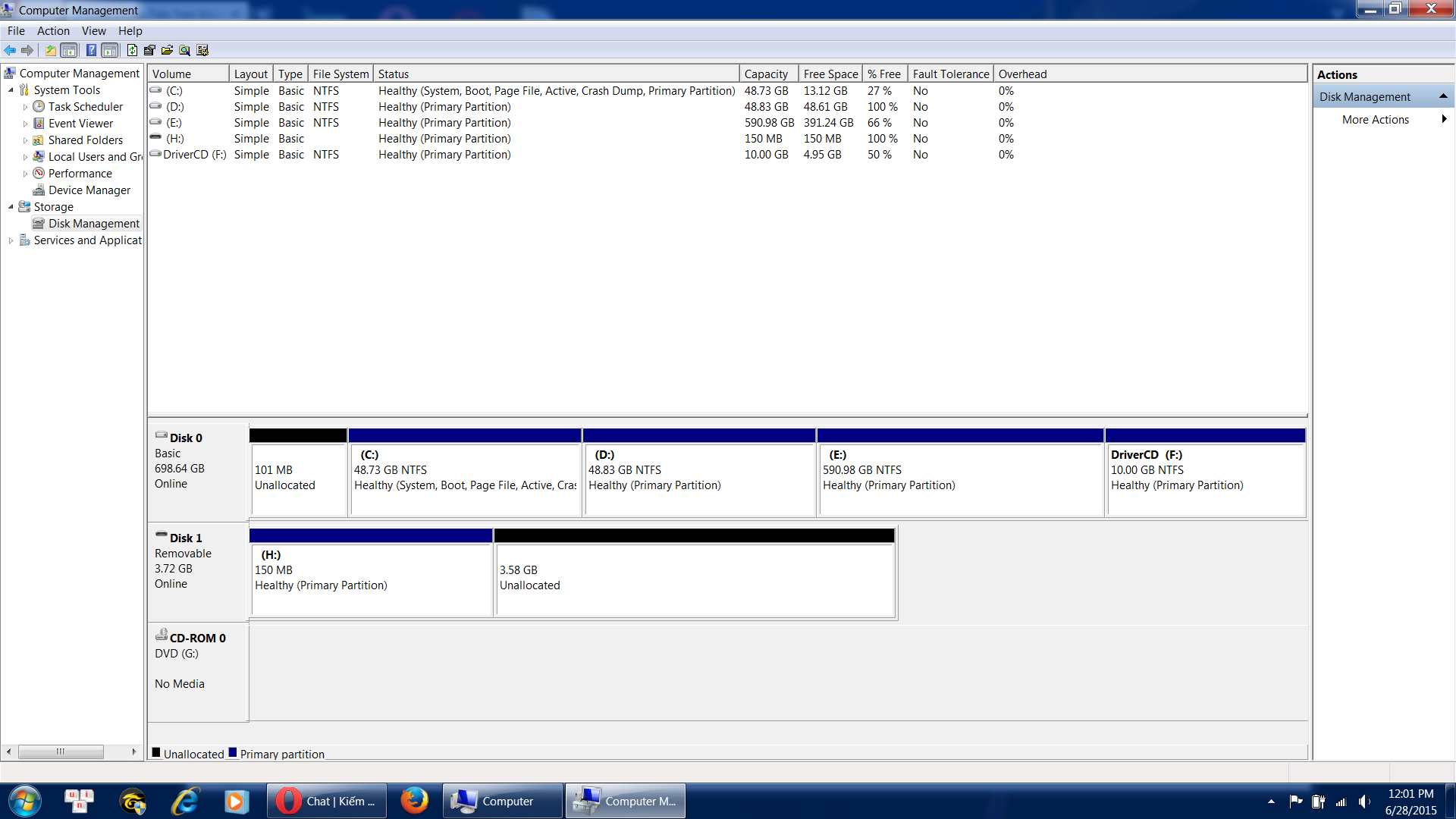Screen dimensions: 1456x819
Task: Select Device Manager in the tree
Action: [x=89, y=190]
